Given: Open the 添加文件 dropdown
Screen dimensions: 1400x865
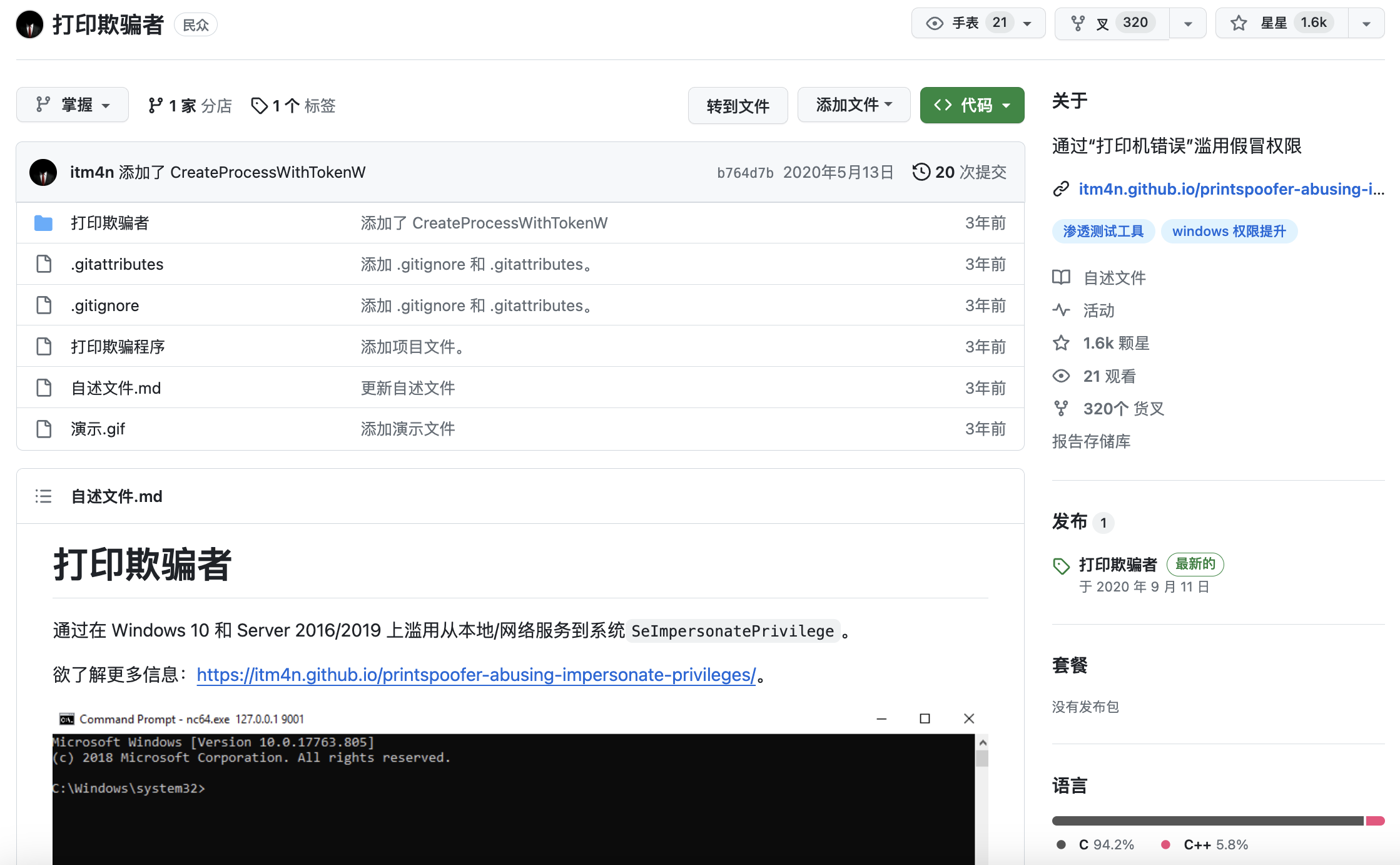Looking at the screenshot, I should [x=853, y=105].
